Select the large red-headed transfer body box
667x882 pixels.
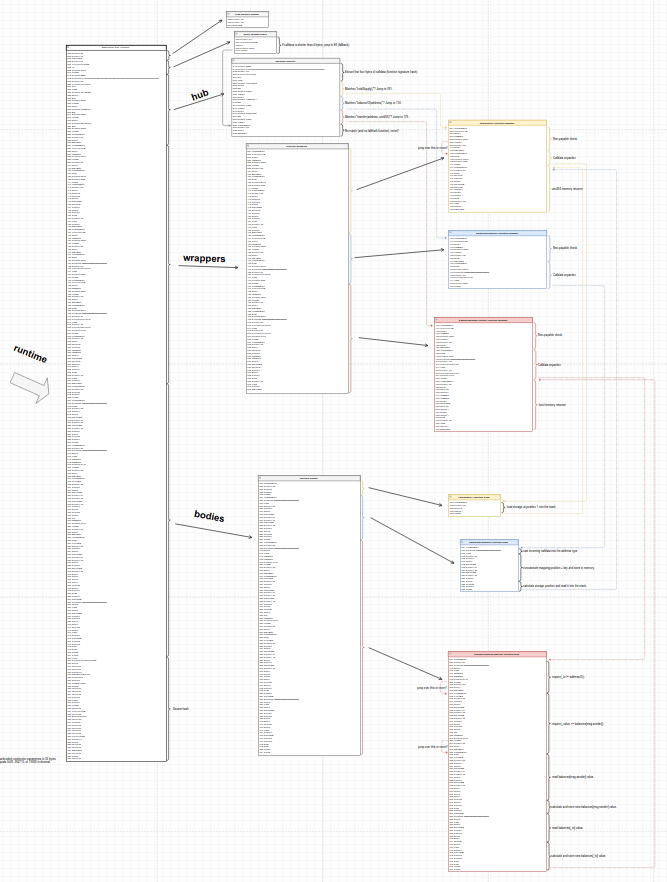click(497, 761)
